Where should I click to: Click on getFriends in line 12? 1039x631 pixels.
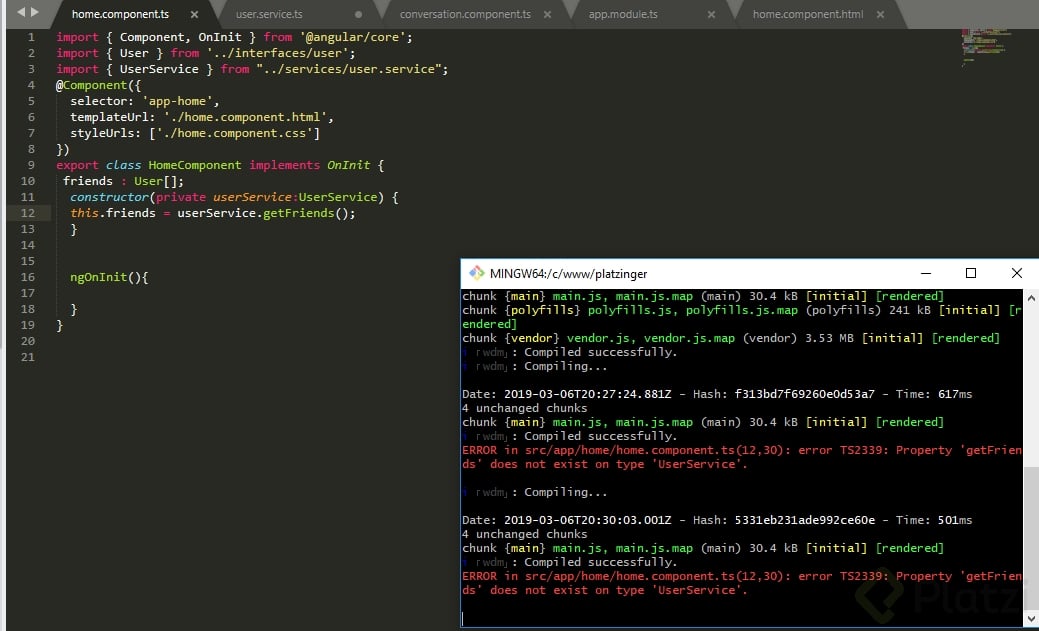(298, 213)
